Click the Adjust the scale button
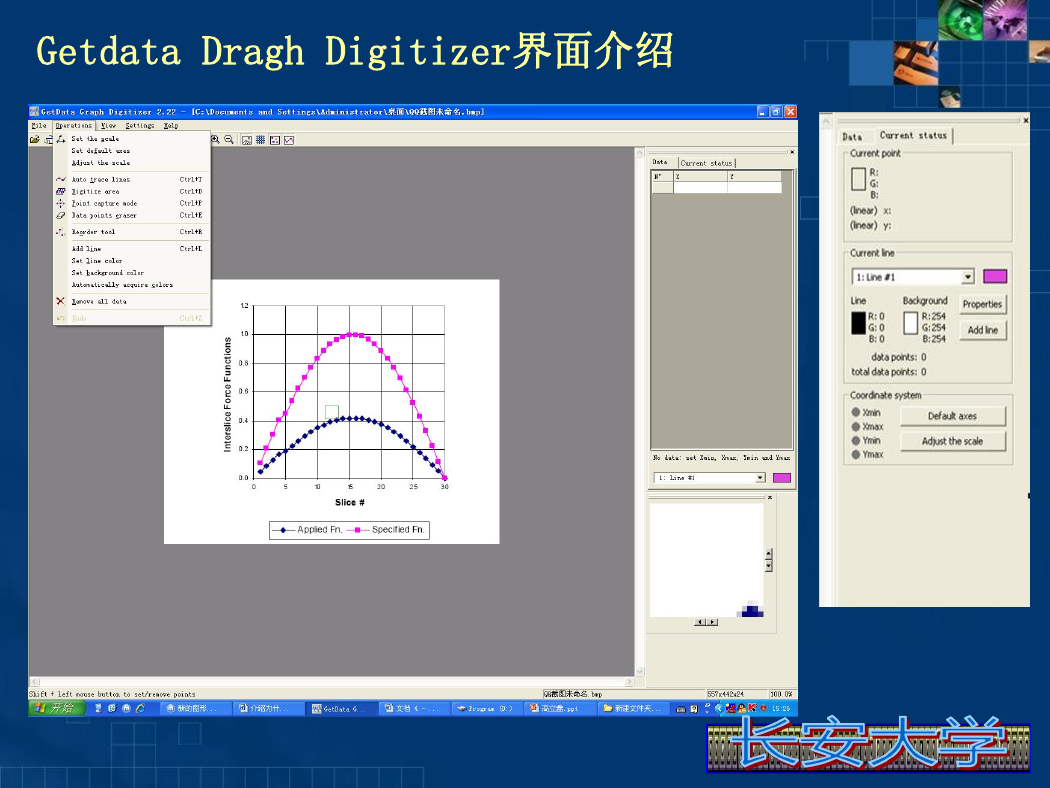1050x788 pixels. point(952,441)
